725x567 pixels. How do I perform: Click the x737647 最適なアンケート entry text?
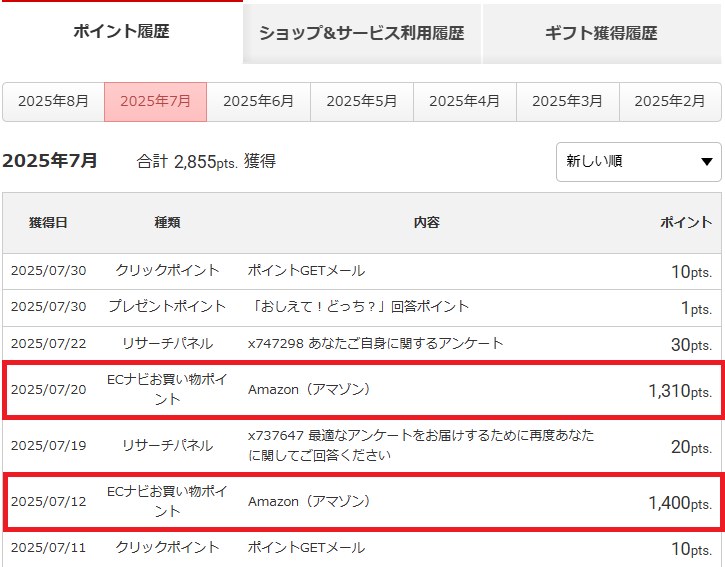[421, 445]
